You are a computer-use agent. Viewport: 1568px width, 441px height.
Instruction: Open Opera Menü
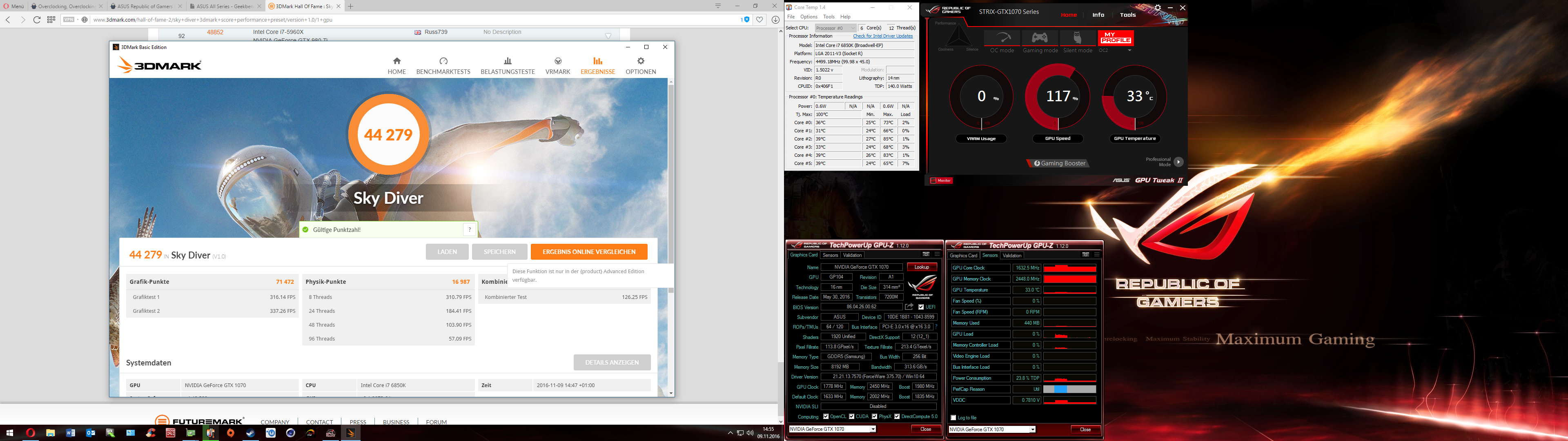13,6
